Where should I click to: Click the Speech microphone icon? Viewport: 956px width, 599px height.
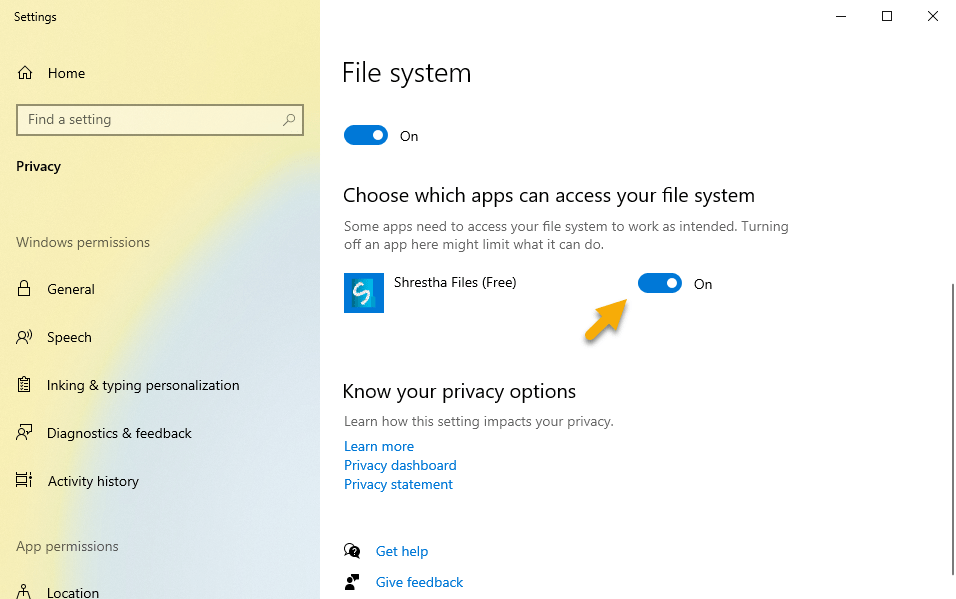click(x=24, y=337)
